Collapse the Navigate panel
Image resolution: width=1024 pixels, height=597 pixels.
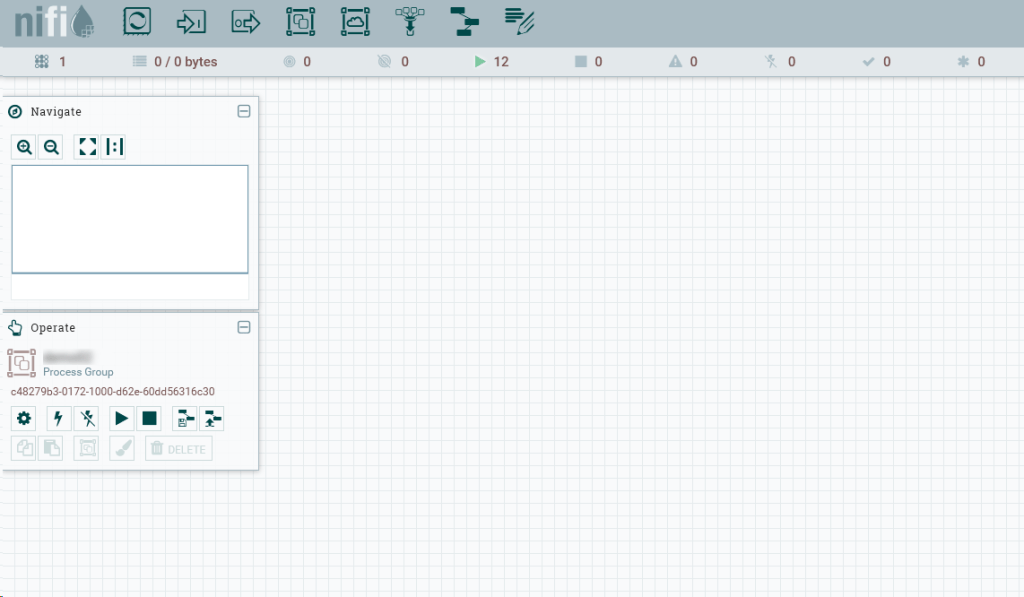point(243,112)
